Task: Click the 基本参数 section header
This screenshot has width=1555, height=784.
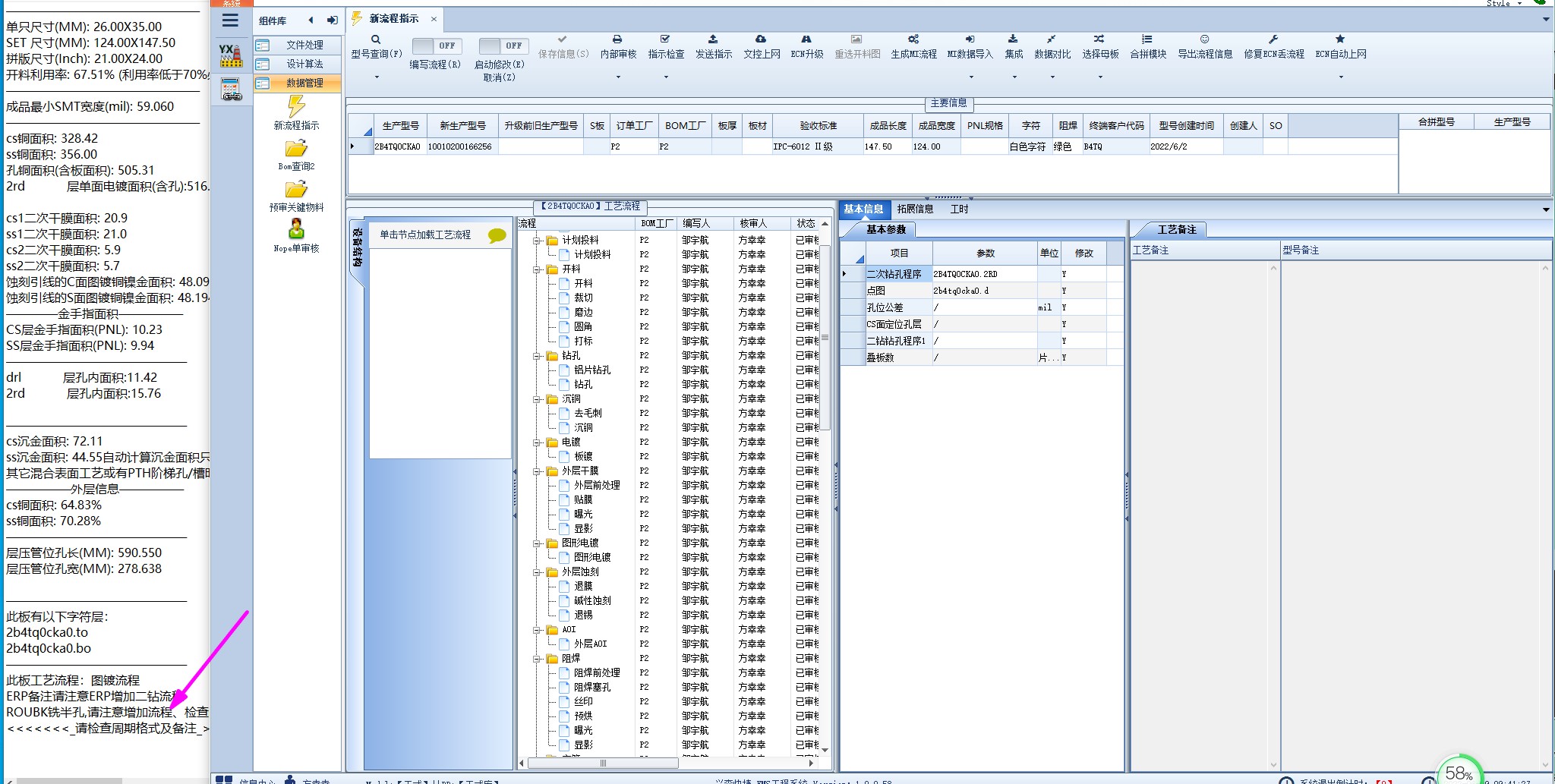Action: tap(885, 229)
